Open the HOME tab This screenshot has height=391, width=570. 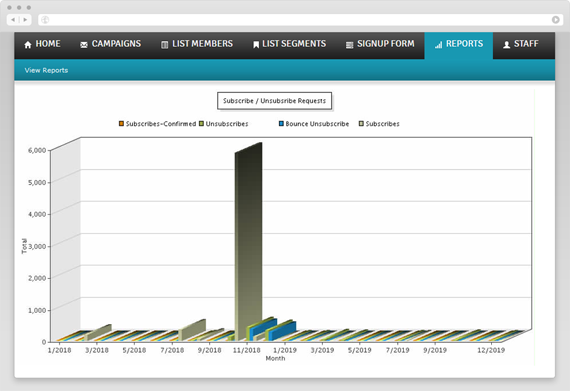tap(42, 45)
